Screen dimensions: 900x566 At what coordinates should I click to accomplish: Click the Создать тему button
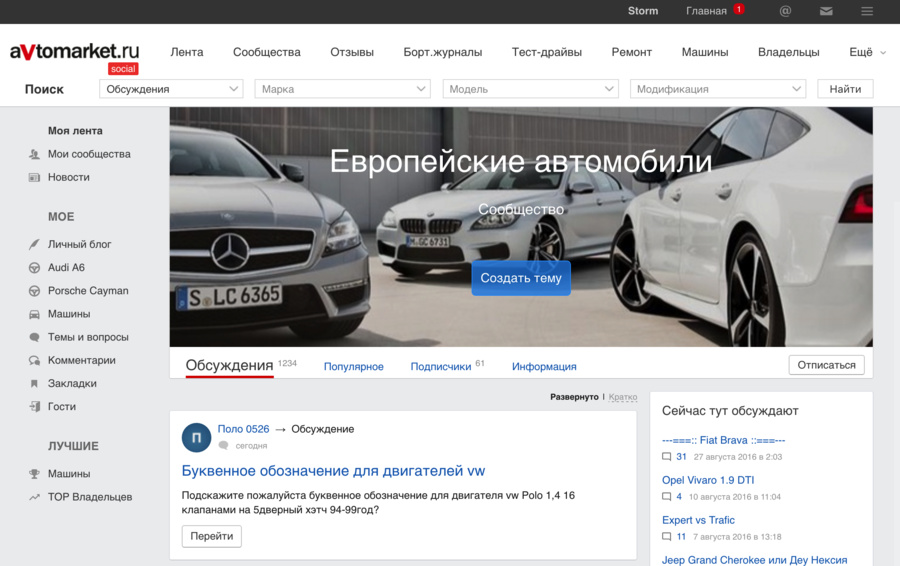point(521,278)
